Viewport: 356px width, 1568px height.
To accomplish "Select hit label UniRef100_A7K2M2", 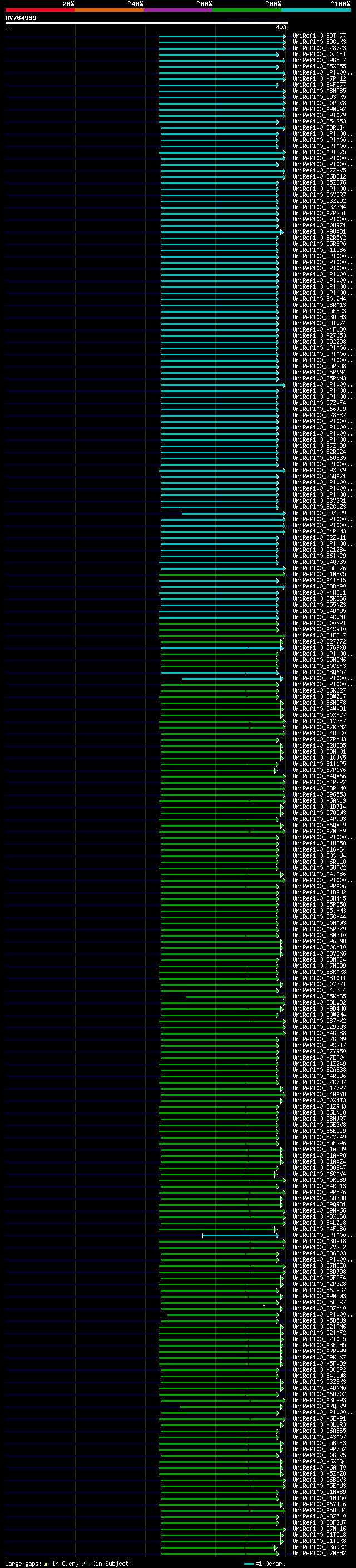I will pos(319,727).
